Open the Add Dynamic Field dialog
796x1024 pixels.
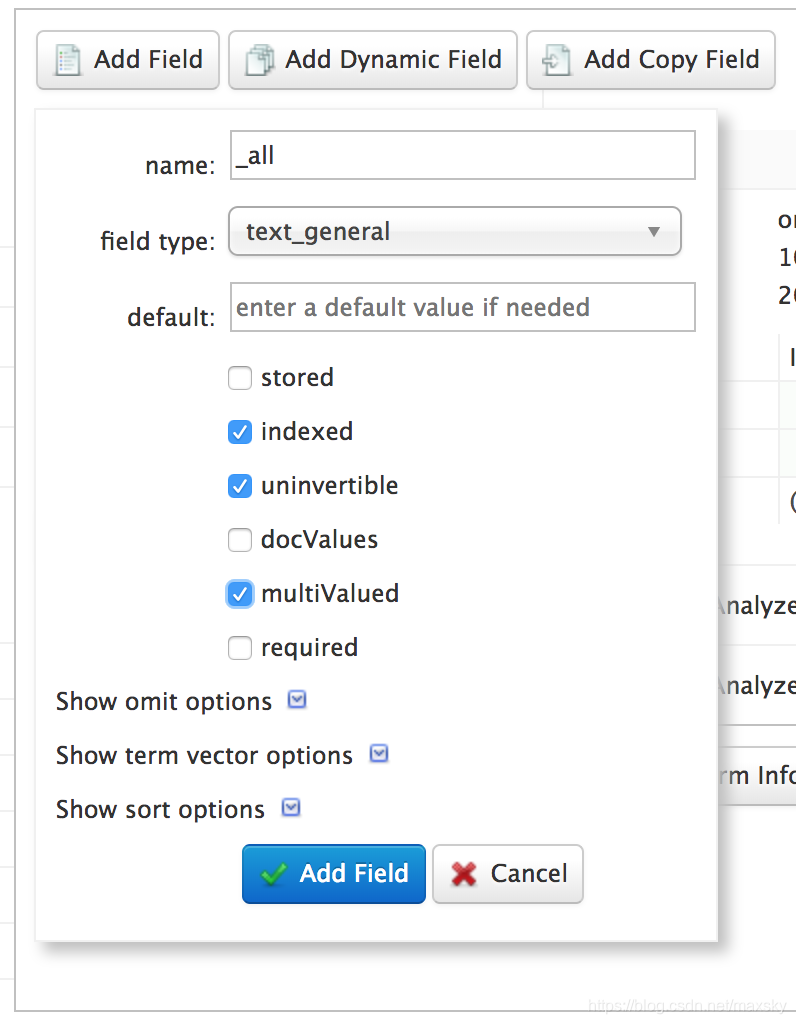click(373, 60)
